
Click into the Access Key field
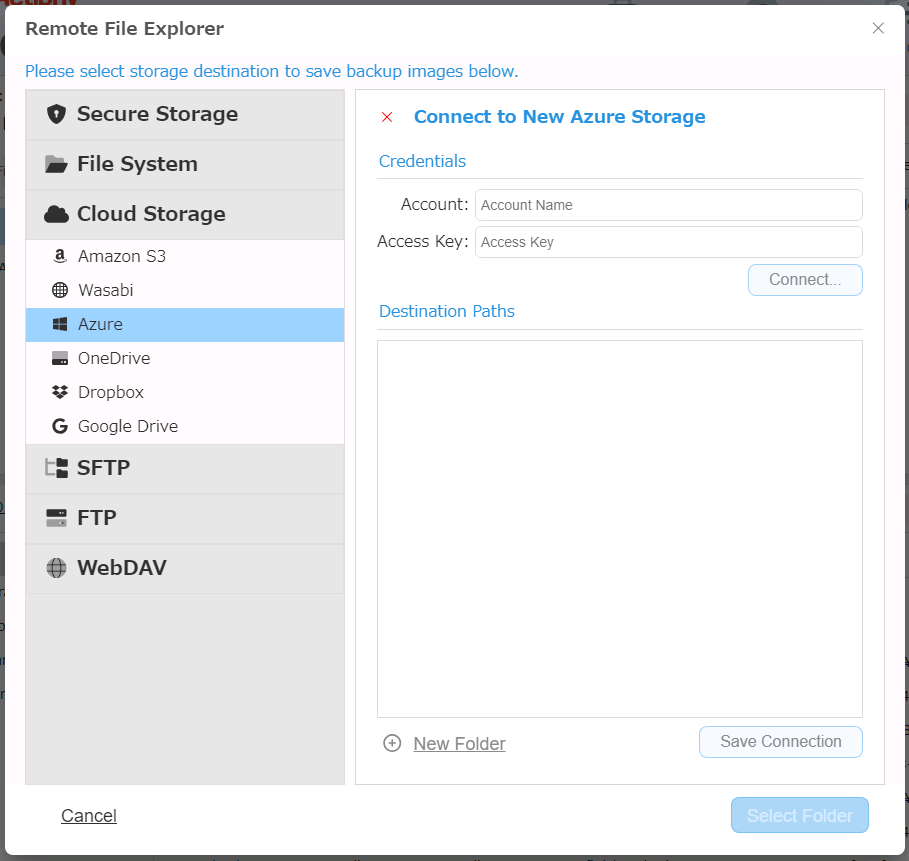[668, 242]
